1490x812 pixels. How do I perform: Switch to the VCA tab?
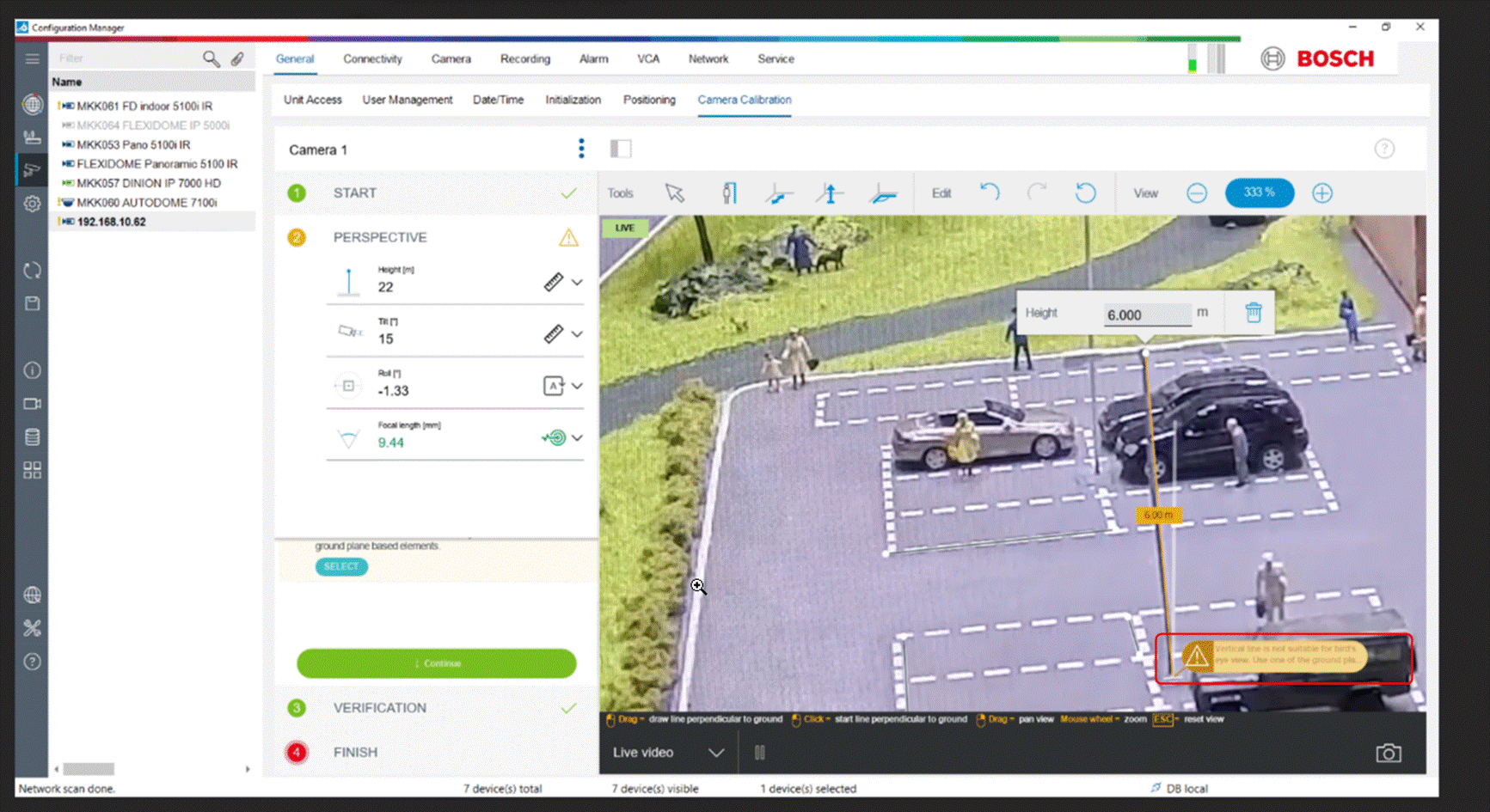pyautogui.click(x=648, y=59)
